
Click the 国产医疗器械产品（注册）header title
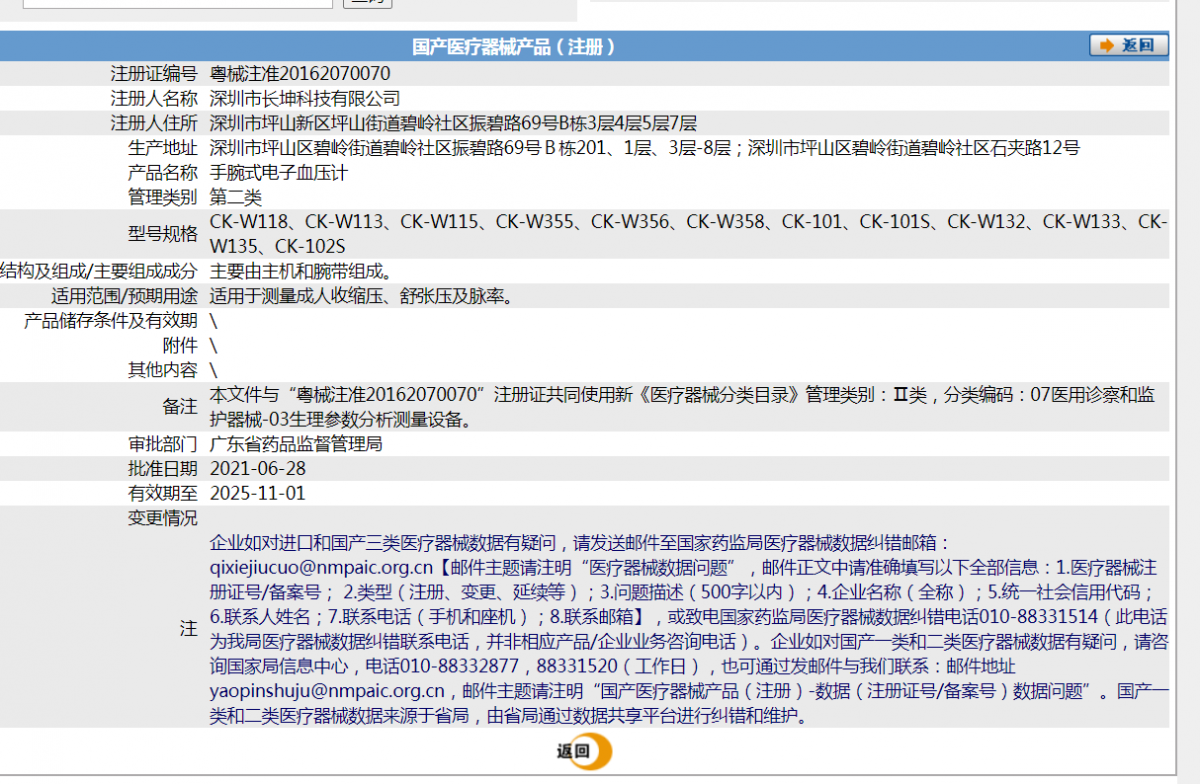click(x=514, y=46)
